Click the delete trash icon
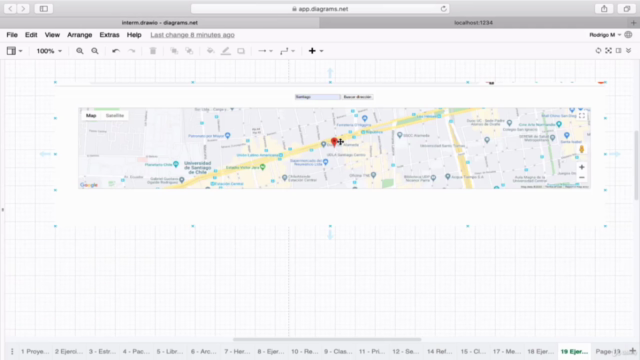This screenshot has width=640, height=360. pyautogui.click(x=153, y=51)
